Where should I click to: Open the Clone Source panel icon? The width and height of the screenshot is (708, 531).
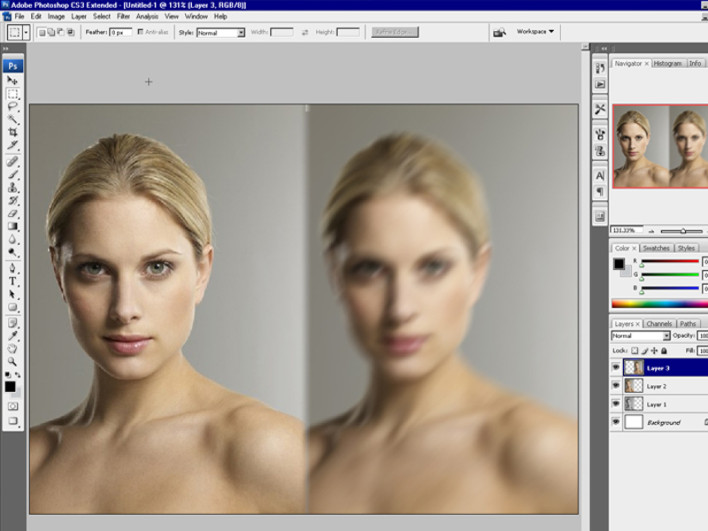coord(600,151)
